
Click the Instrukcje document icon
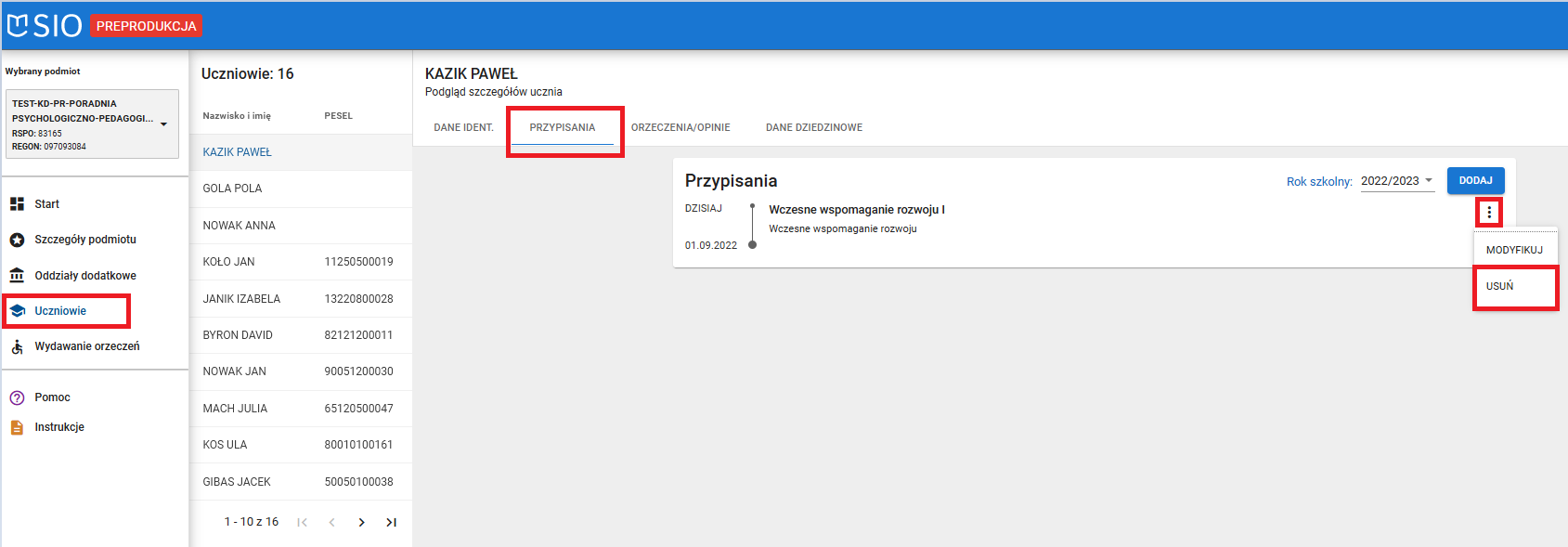pyautogui.click(x=17, y=427)
